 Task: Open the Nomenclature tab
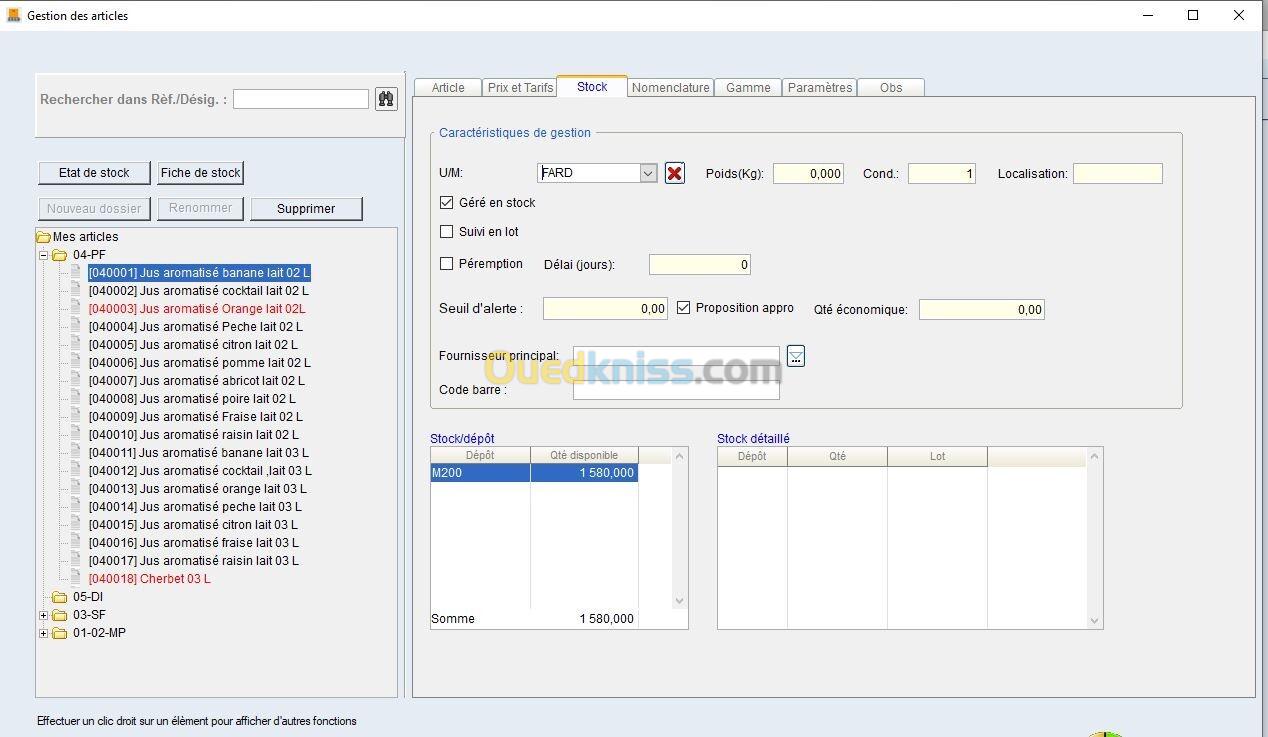670,88
